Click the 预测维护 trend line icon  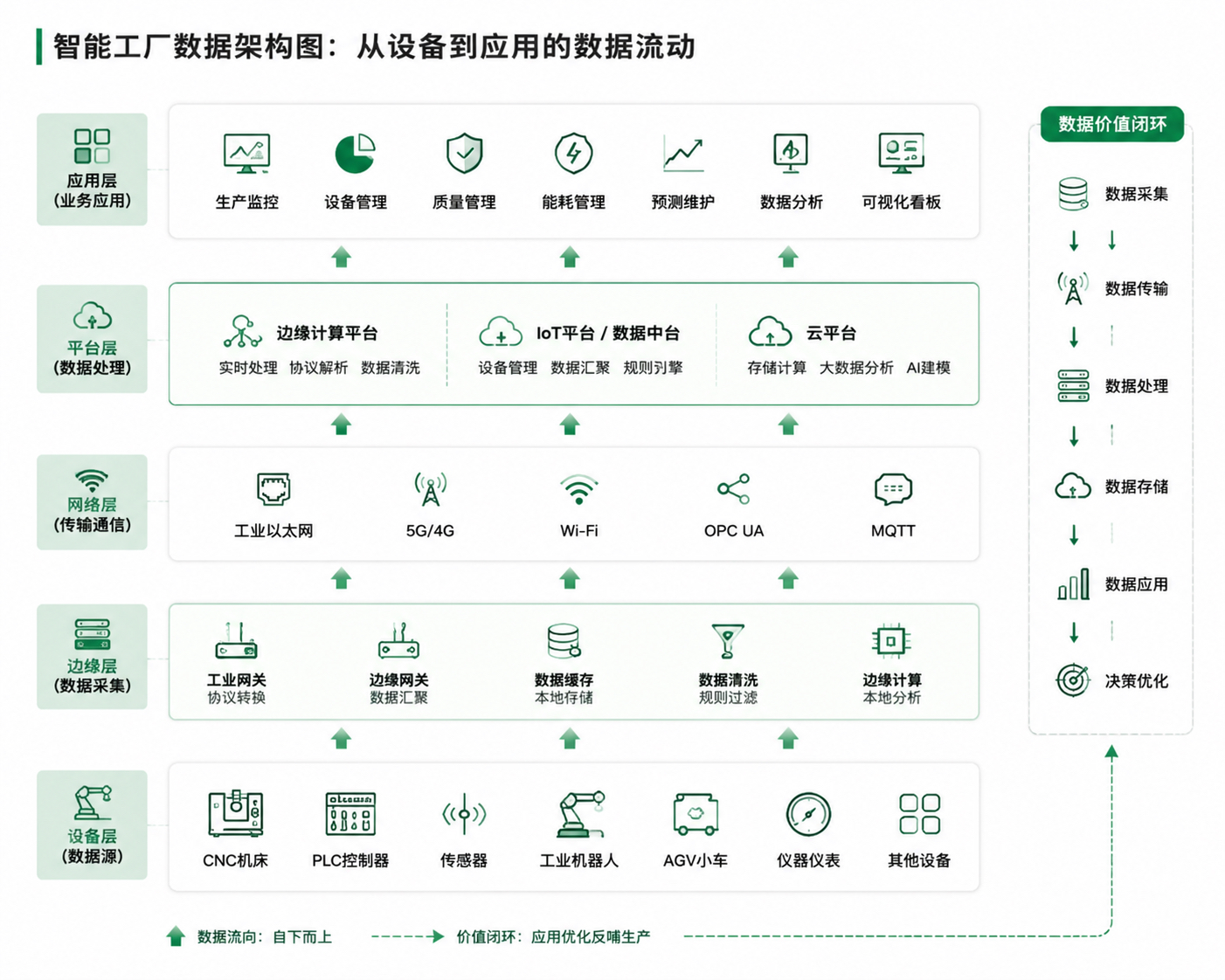[682, 154]
